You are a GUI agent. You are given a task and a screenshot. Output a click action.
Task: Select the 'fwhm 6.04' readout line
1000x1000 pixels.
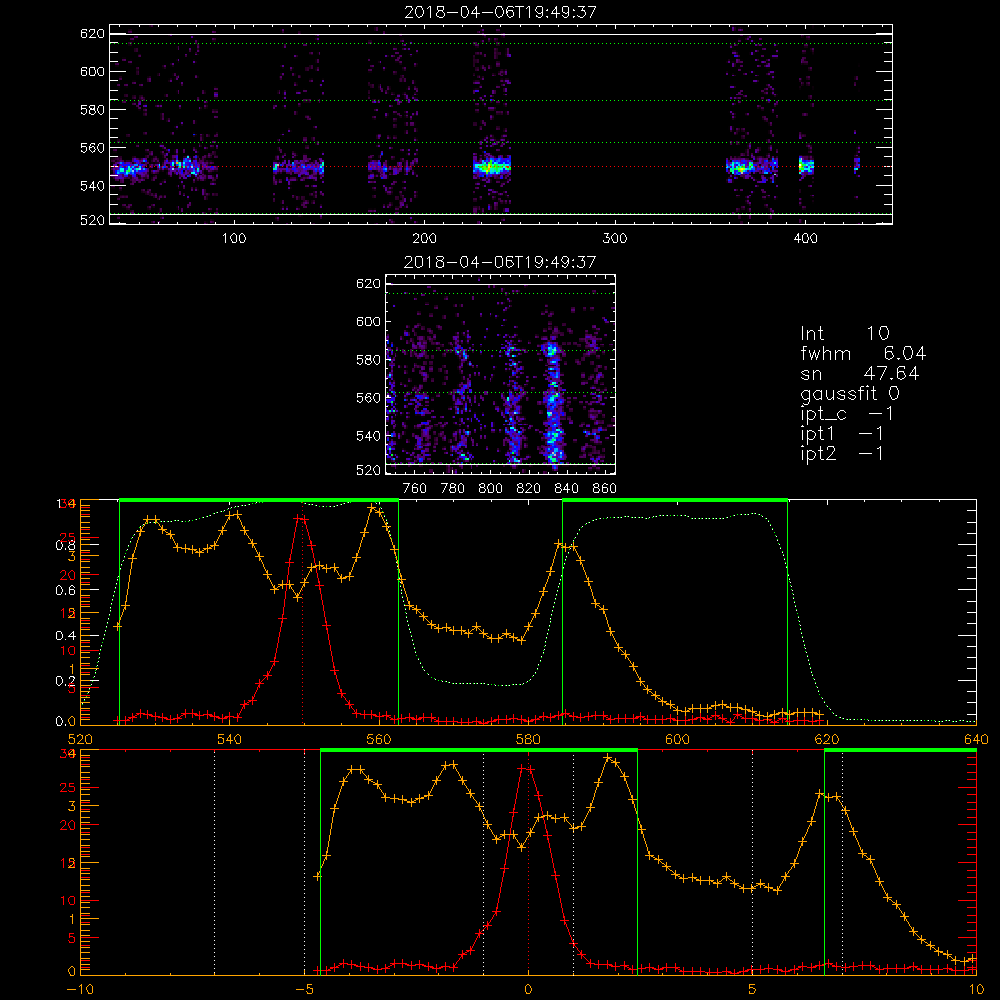[x=863, y=353]
